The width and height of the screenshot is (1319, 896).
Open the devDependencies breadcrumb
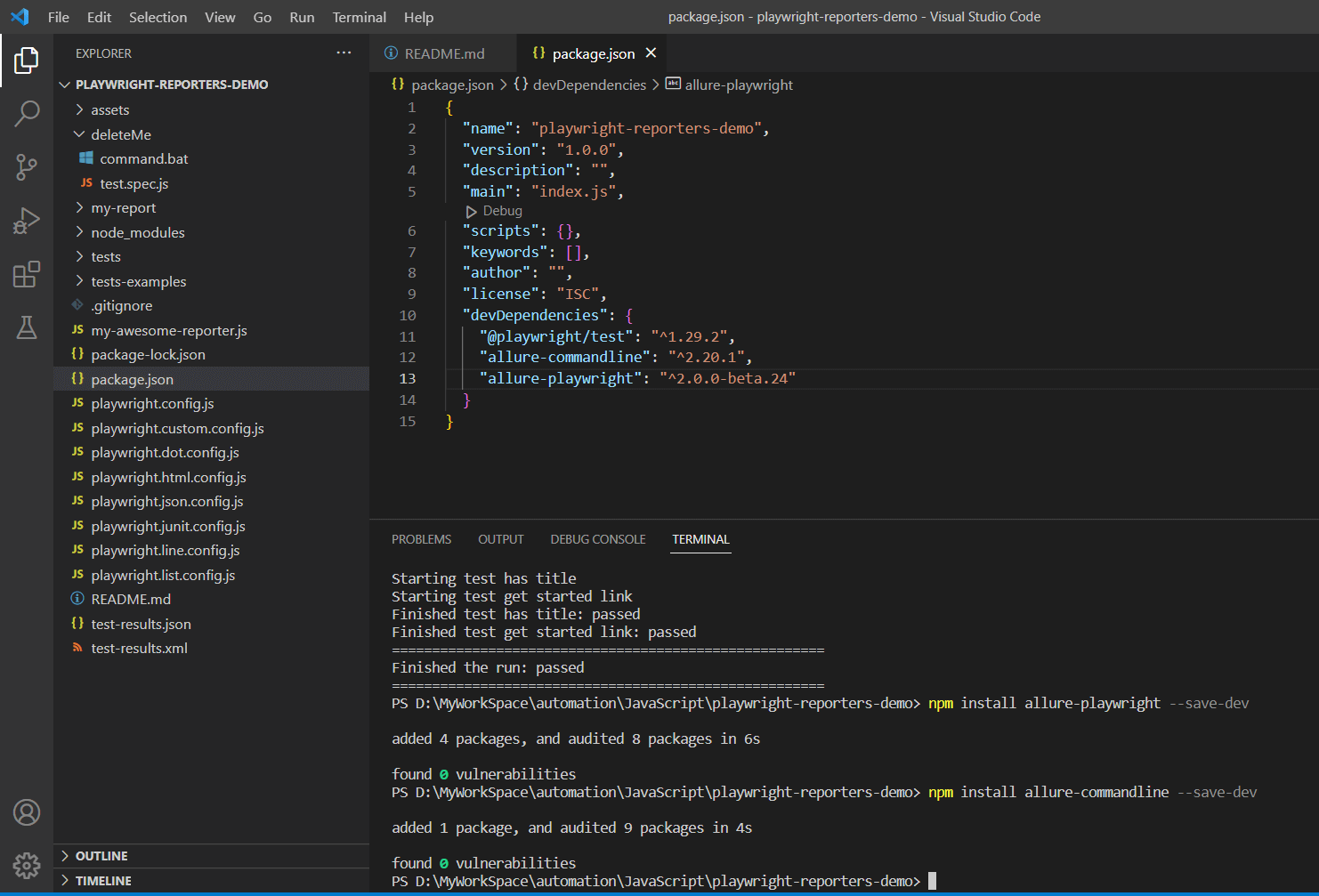click(588, 85)
